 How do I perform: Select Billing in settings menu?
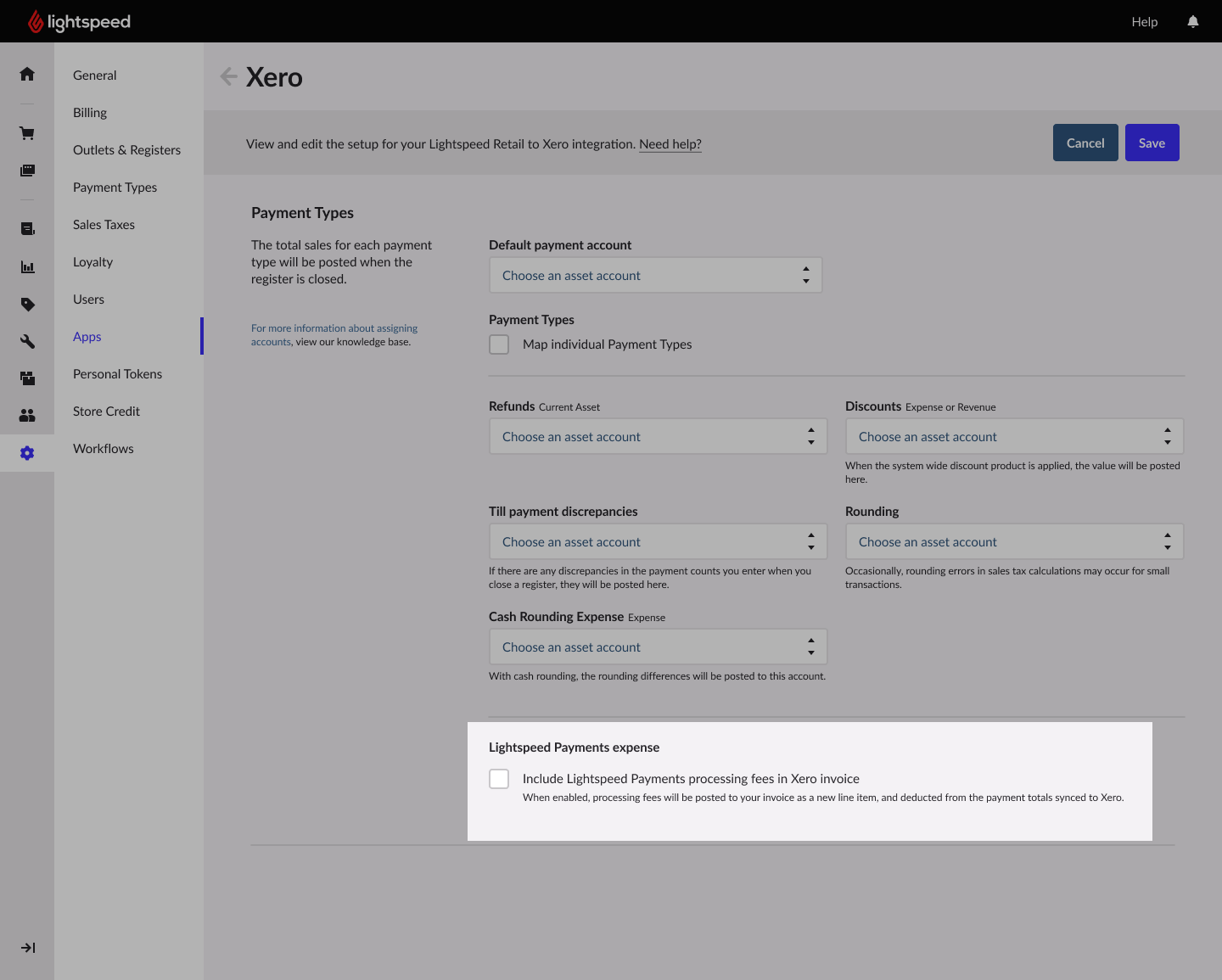click(90, 113)
